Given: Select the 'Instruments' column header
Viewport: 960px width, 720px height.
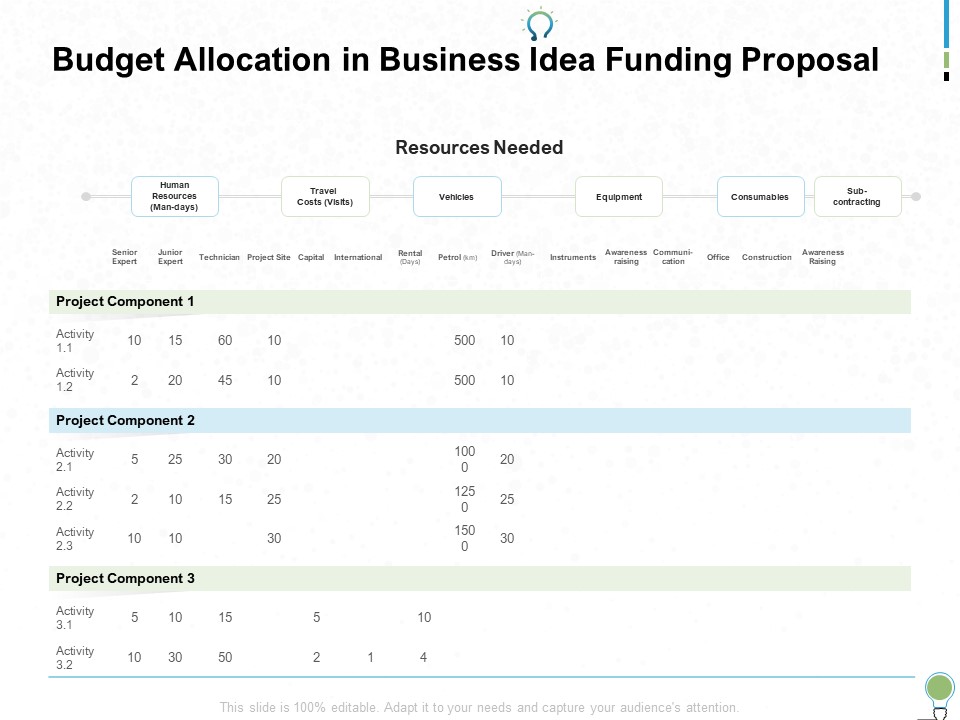Looking at the screenshot, I should pos(572,257).
